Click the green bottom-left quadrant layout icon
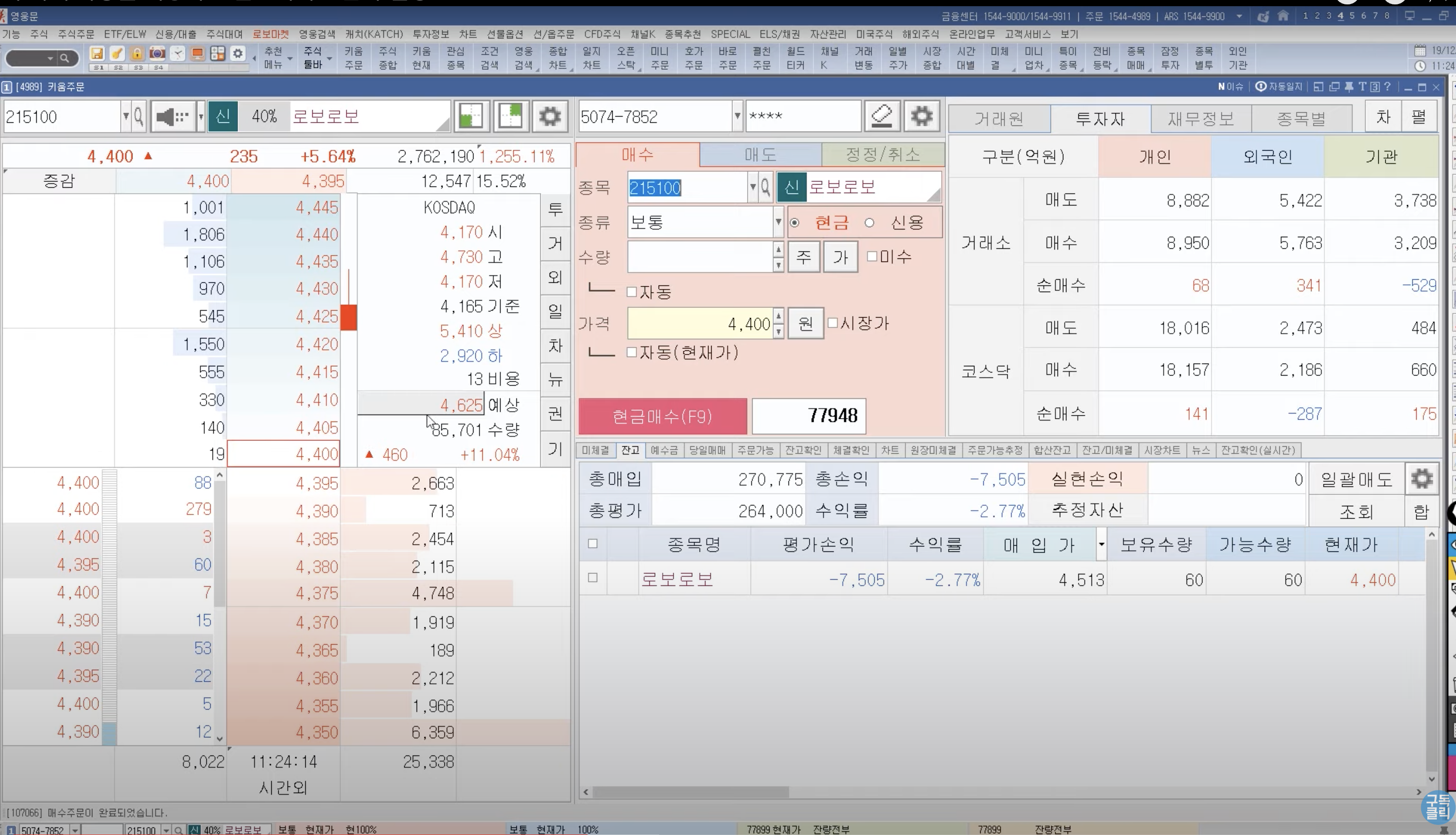 (x=471, y=117)
